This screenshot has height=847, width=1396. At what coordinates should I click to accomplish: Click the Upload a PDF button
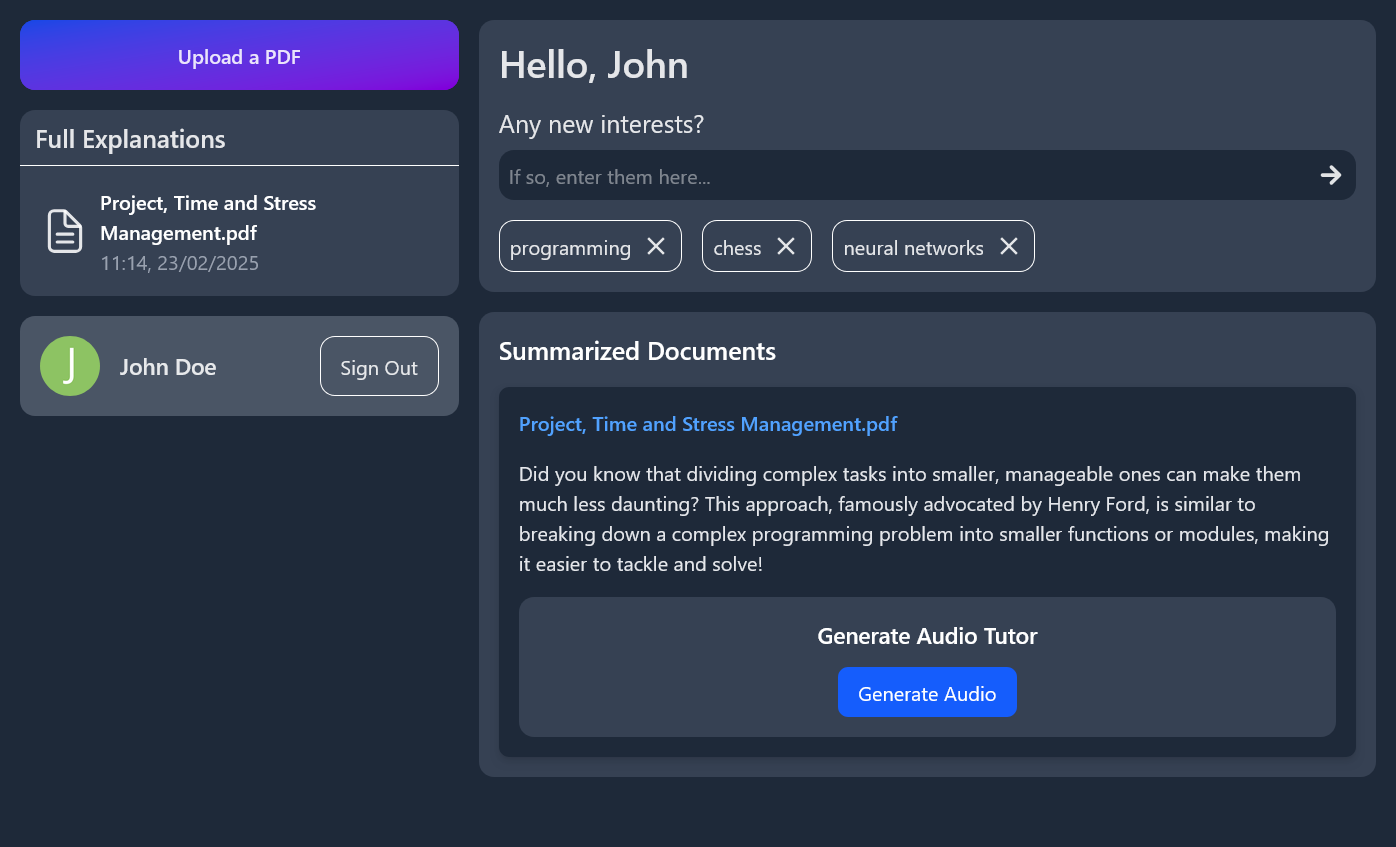coord(239,55)
